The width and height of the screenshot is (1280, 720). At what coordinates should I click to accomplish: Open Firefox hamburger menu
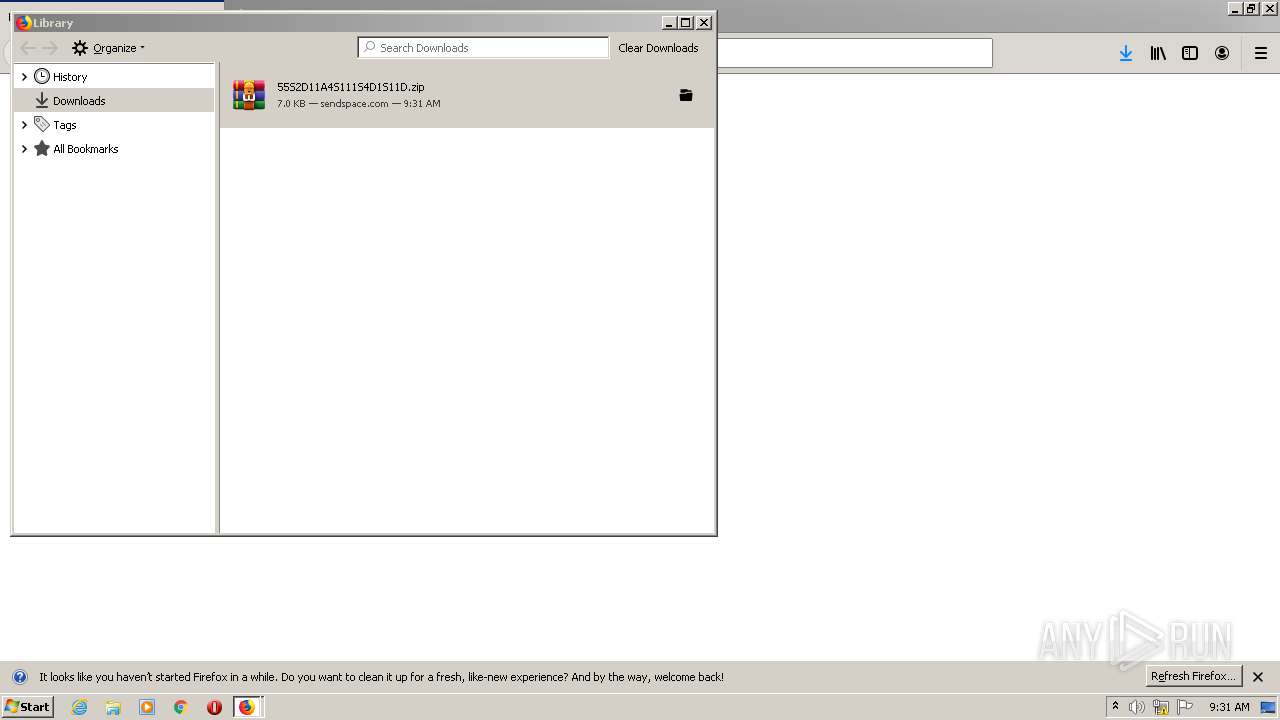point(1261,53)
